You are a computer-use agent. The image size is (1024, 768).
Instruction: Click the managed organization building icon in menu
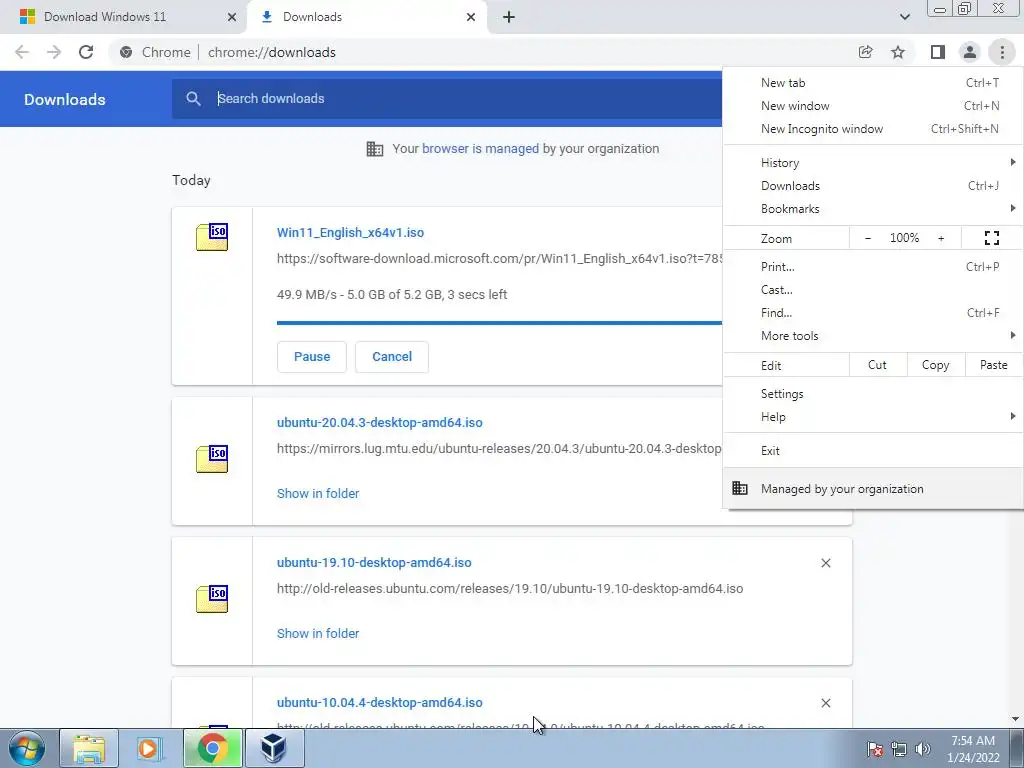click(x=740, y=488)
